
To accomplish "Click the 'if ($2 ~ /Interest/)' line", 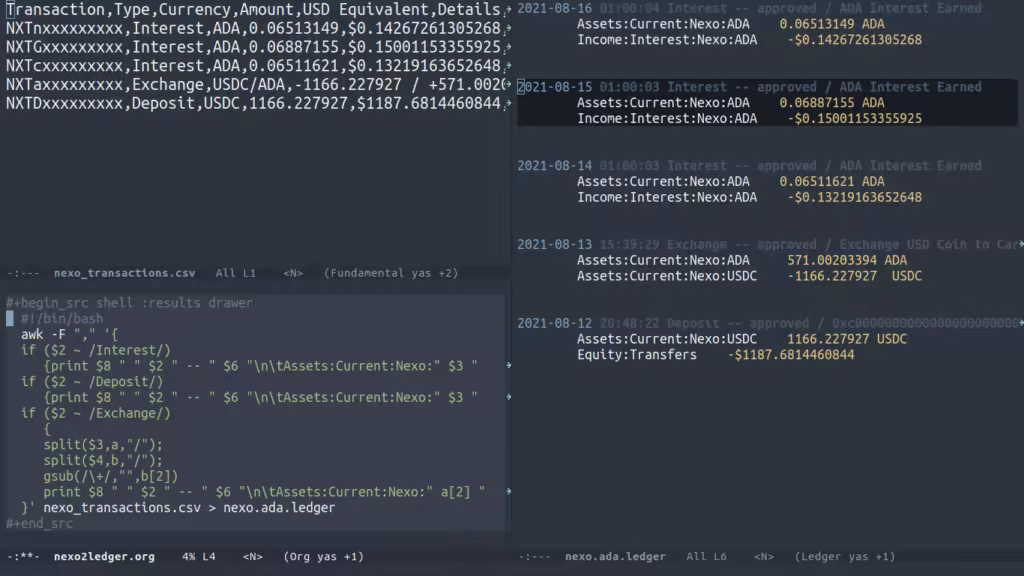I will [x=95, y=350].
